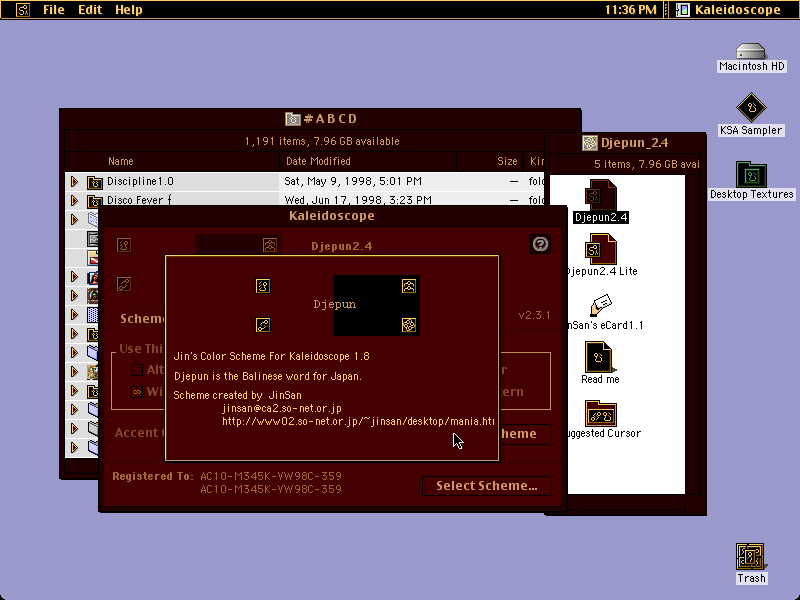Image resolution: width=800 pixels, height=600 pixels.
Task: Click 'Jin's Color Scheme For Kaleidoscope 1.8' line
Action: click(271, 356)
